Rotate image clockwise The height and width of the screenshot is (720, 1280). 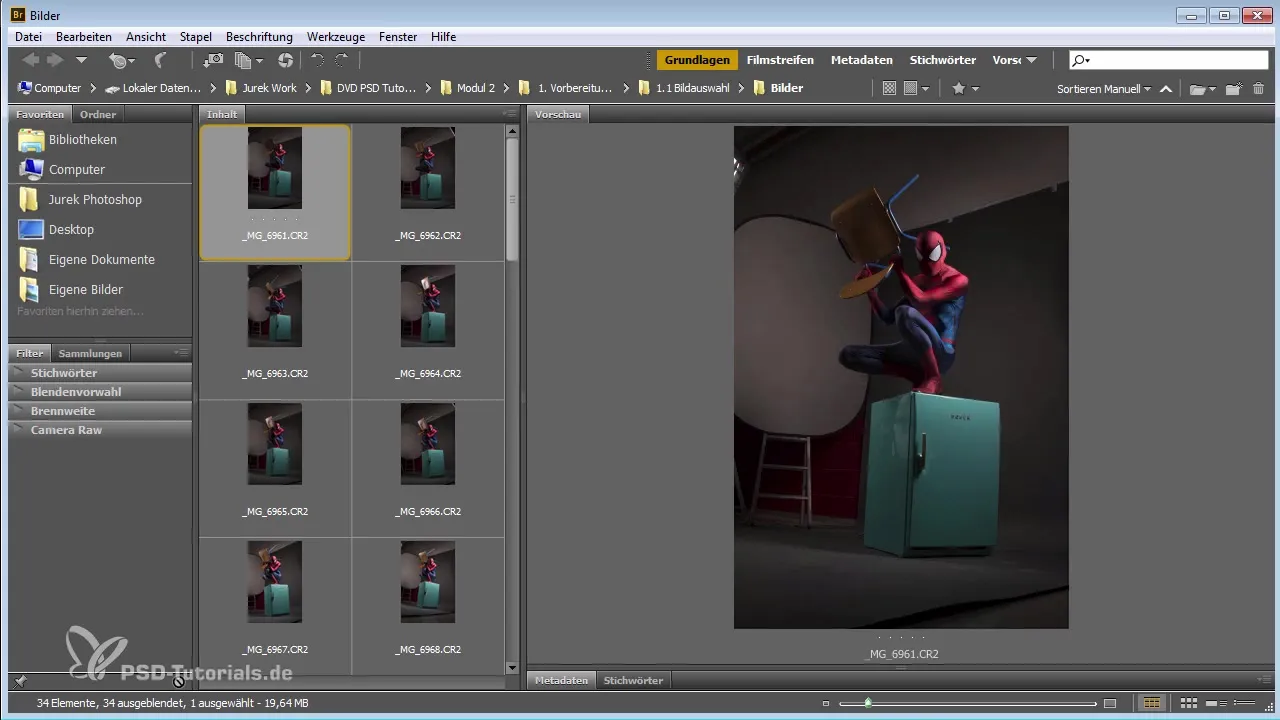click(x=342, y=60)
